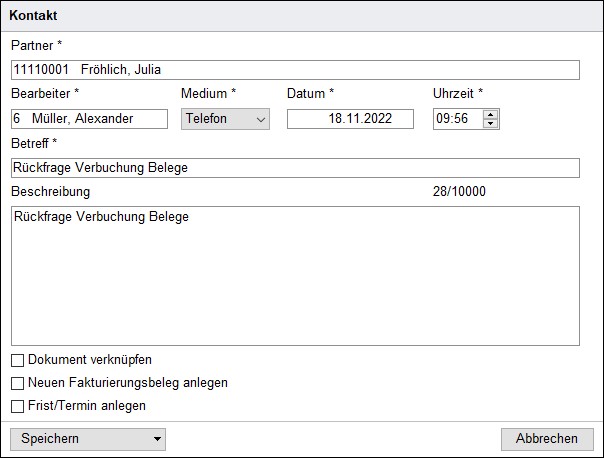Click the Beschreibung label text
The height and width of the screenshot is (458, 604).
point(50,191)
